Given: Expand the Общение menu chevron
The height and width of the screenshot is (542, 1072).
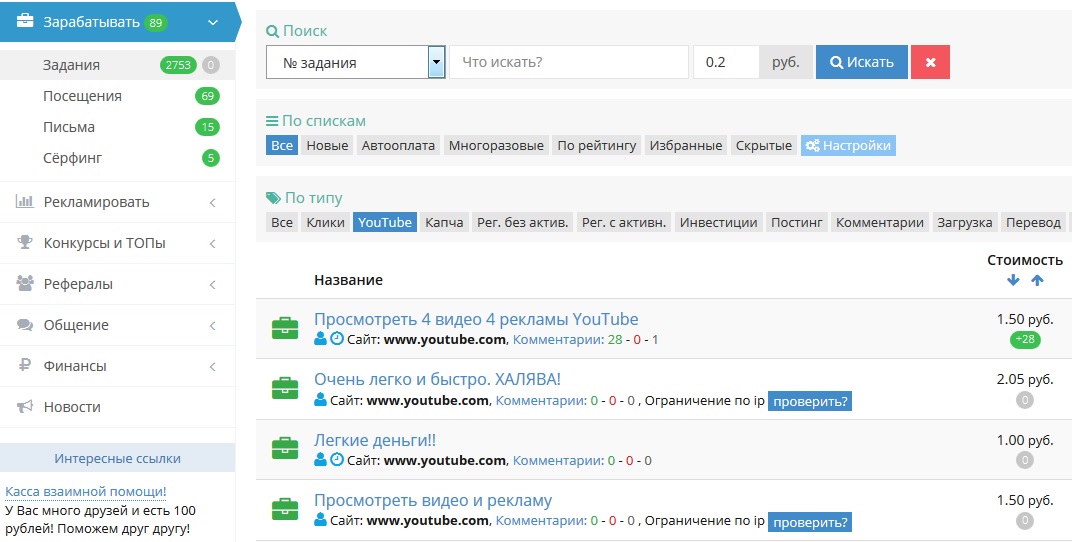Looking at the screenshot, I should tap(213, 325).
